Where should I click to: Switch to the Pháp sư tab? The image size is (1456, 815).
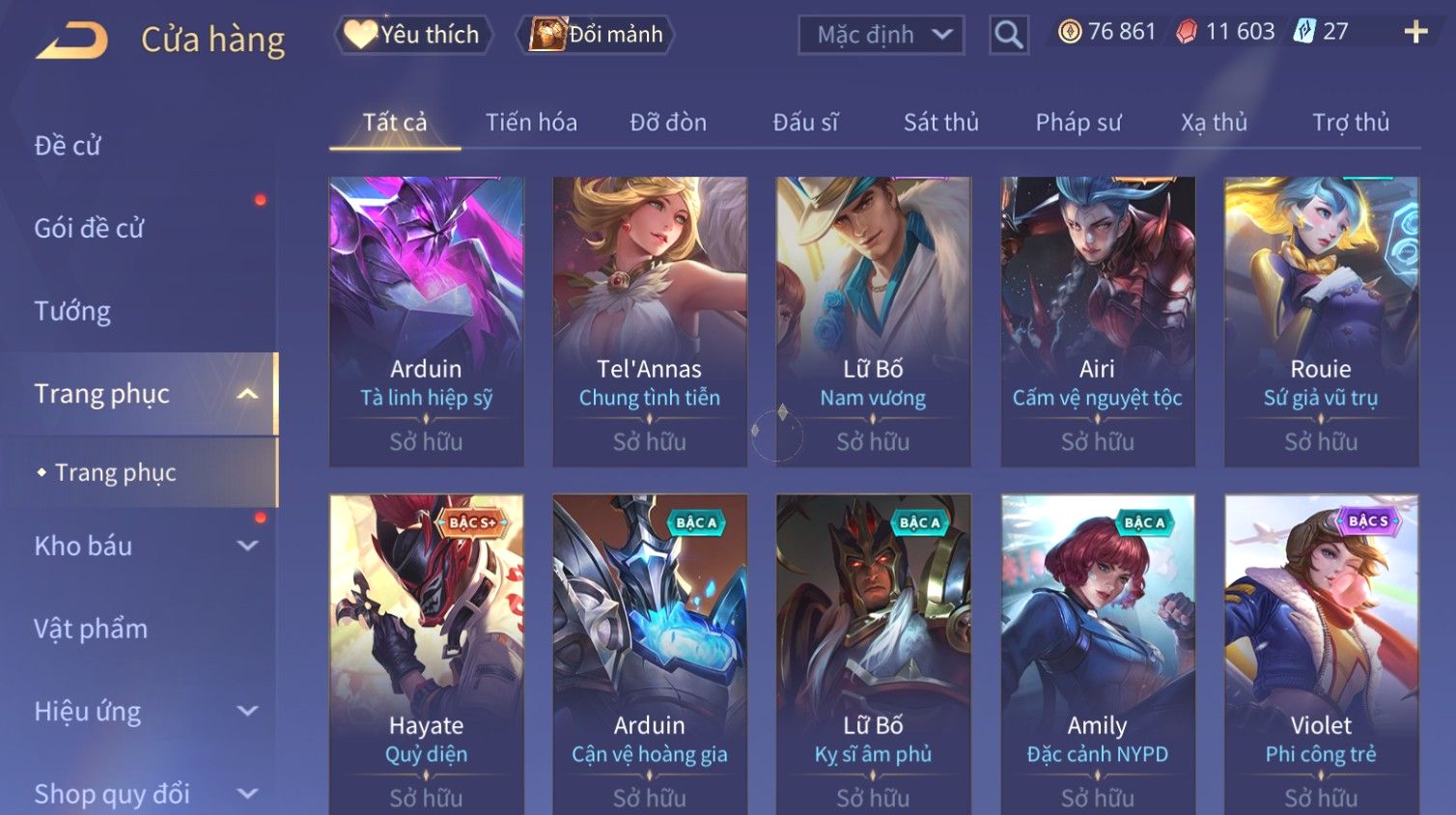click(x=1078, y=123)
